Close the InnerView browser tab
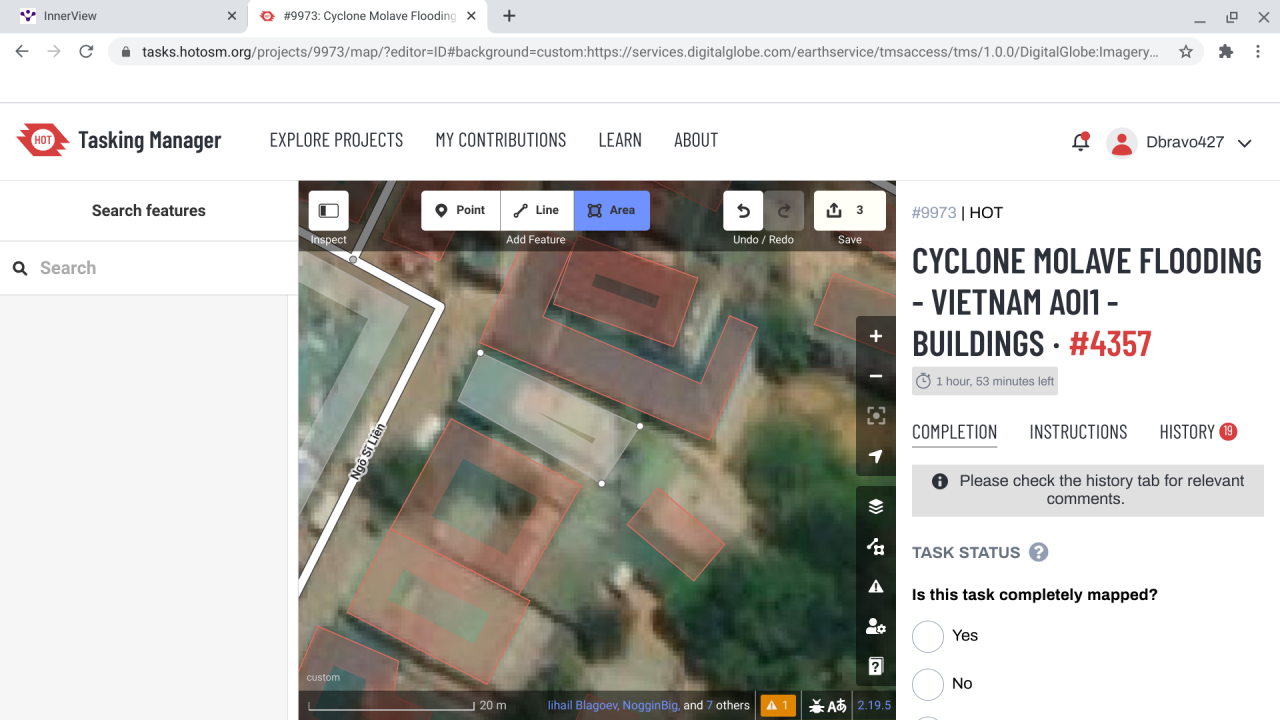 pyautogui.click(x=232, y=16)
